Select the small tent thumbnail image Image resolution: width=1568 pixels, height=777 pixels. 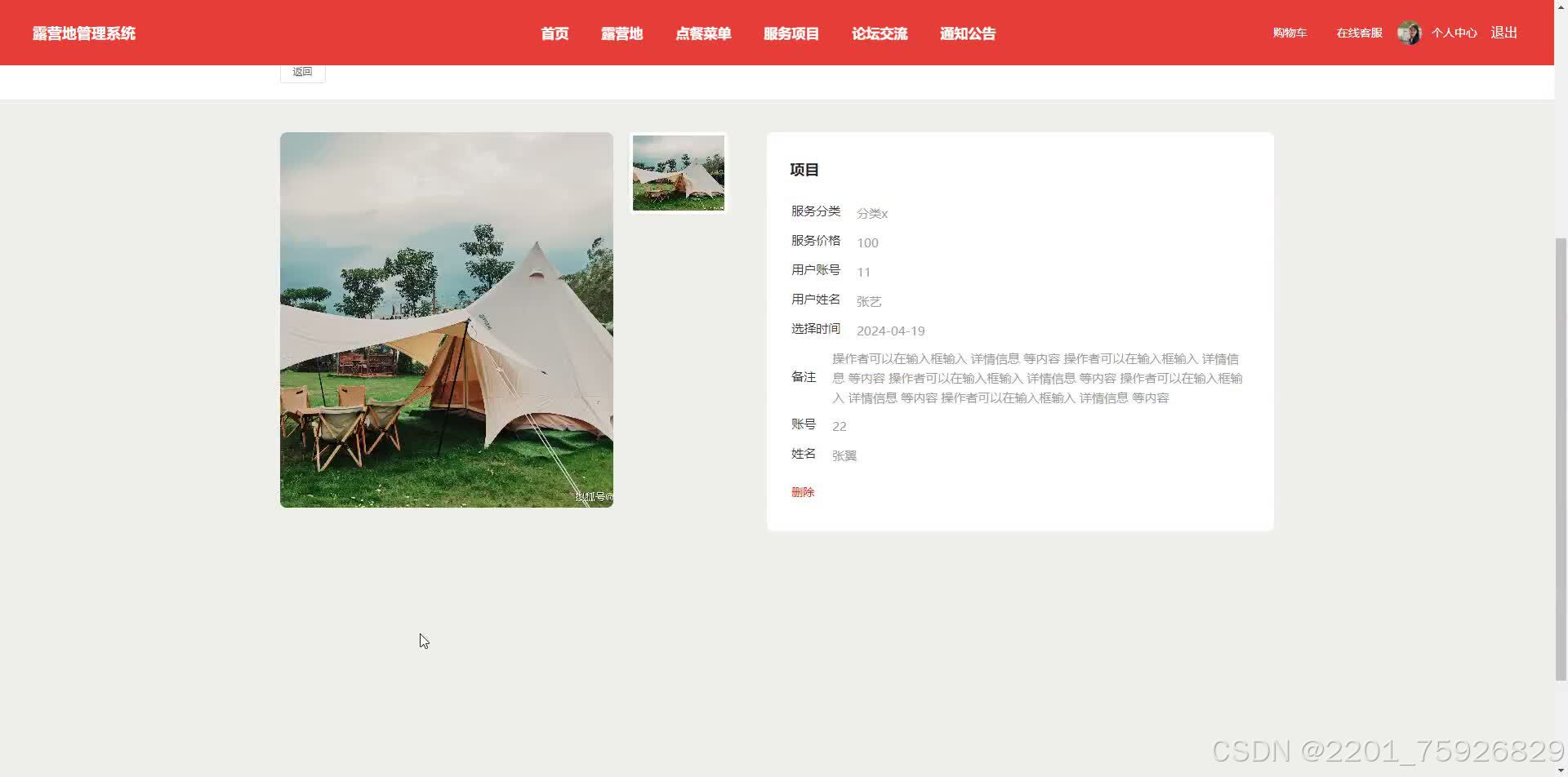[x=679, y=173]
